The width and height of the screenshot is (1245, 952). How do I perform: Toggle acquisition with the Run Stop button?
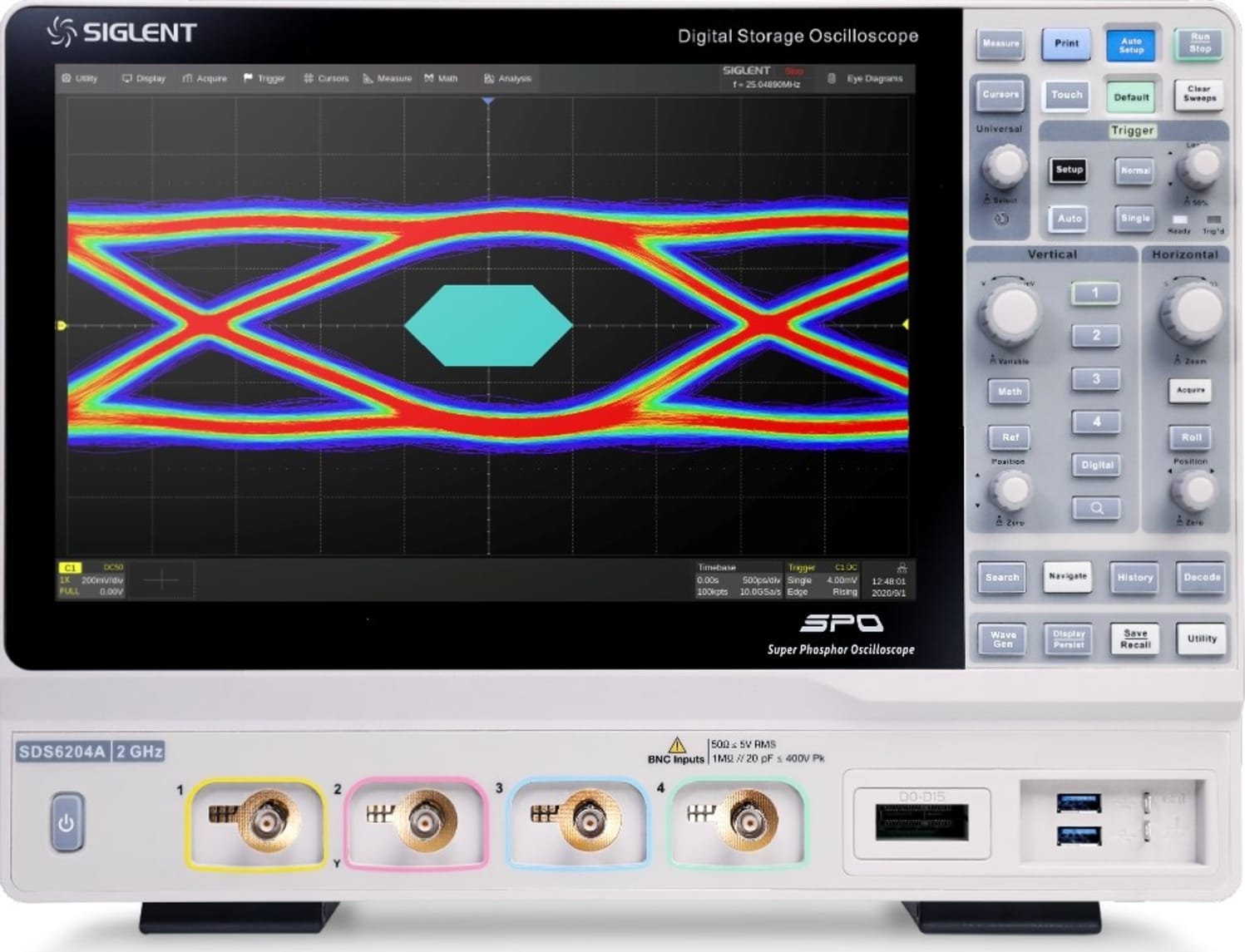(1198, 44)
